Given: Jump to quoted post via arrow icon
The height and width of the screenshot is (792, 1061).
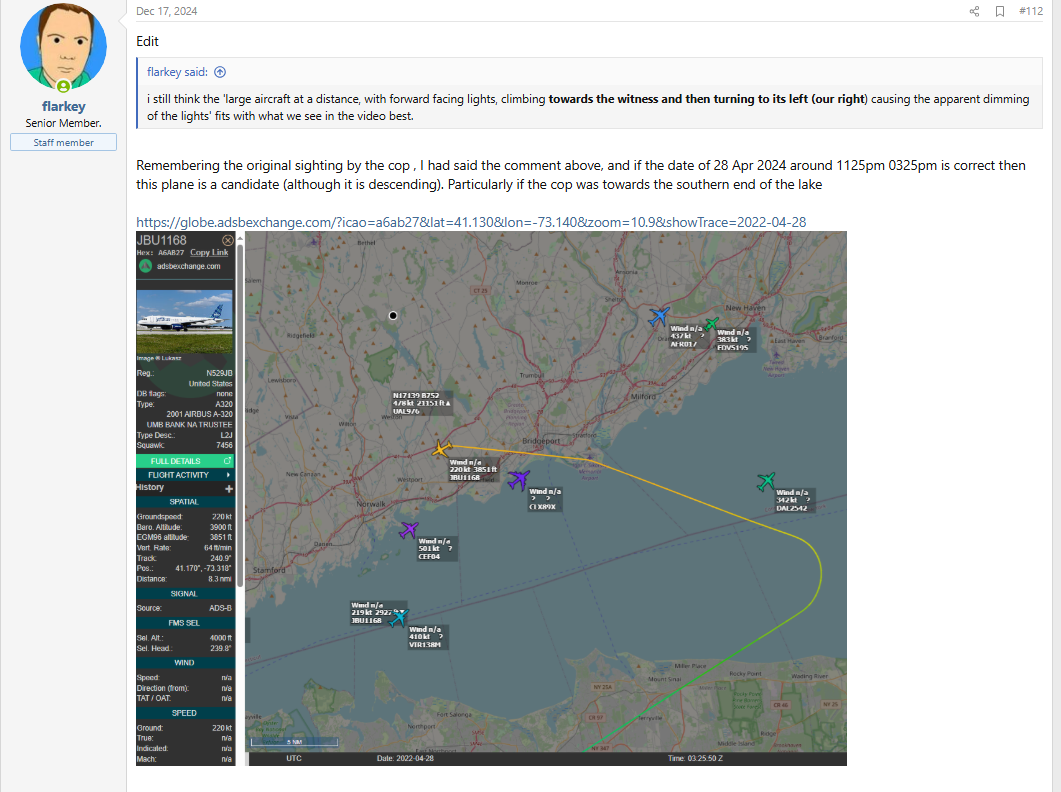Looking at the screenshot, I should (x=220, y=72).
